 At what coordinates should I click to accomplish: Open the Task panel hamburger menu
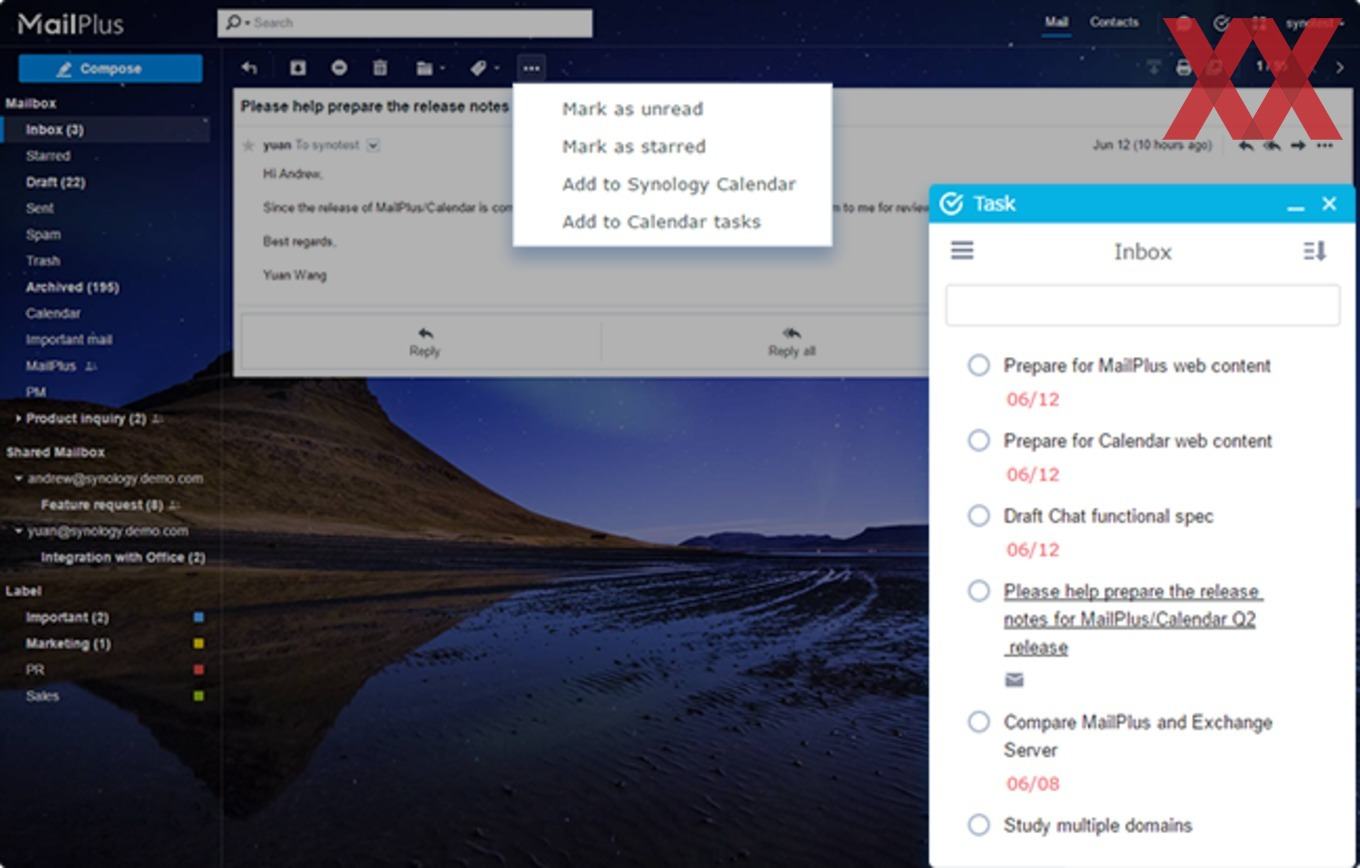coord(962,250)
